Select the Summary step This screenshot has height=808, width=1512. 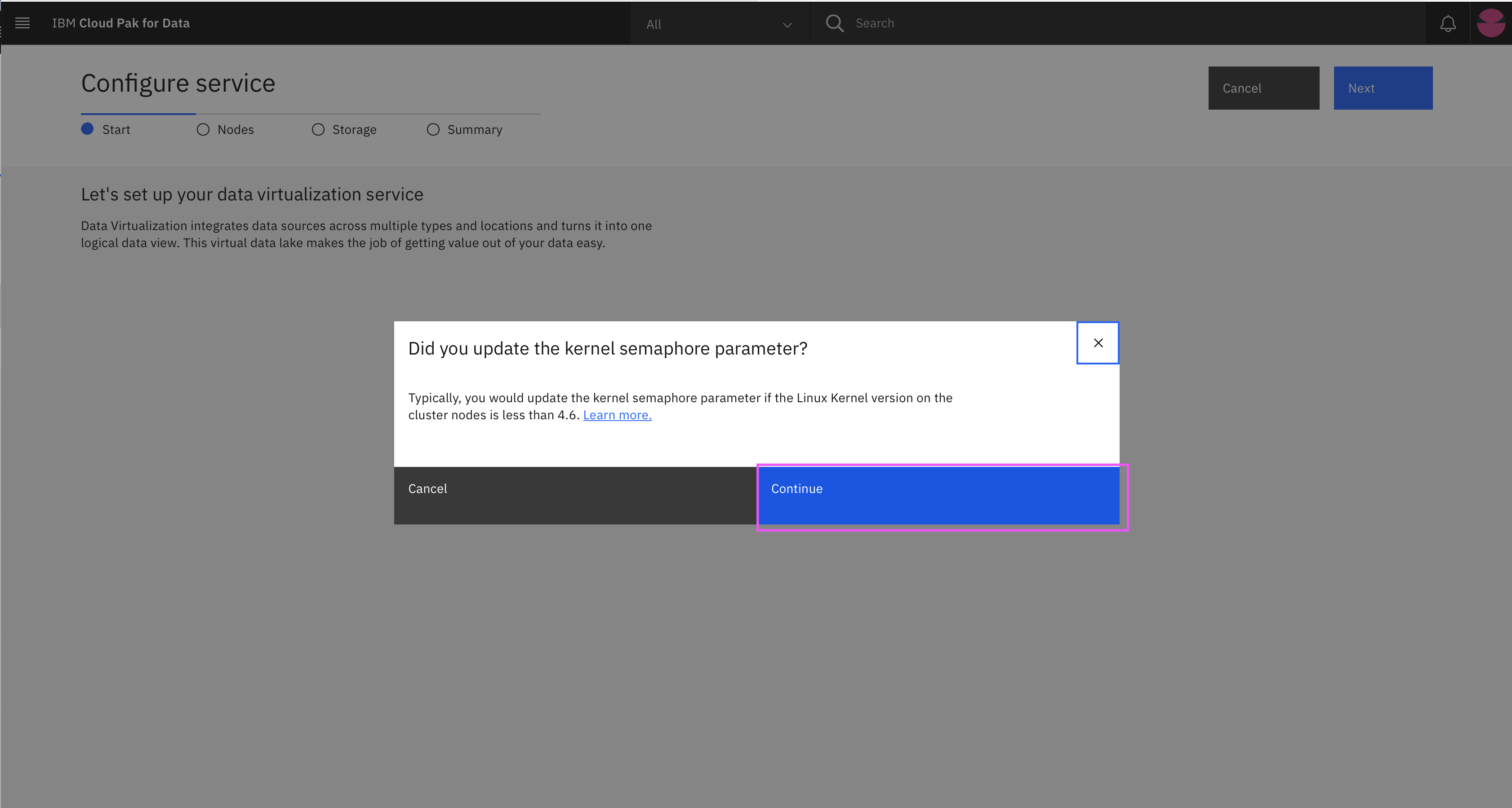465,130
